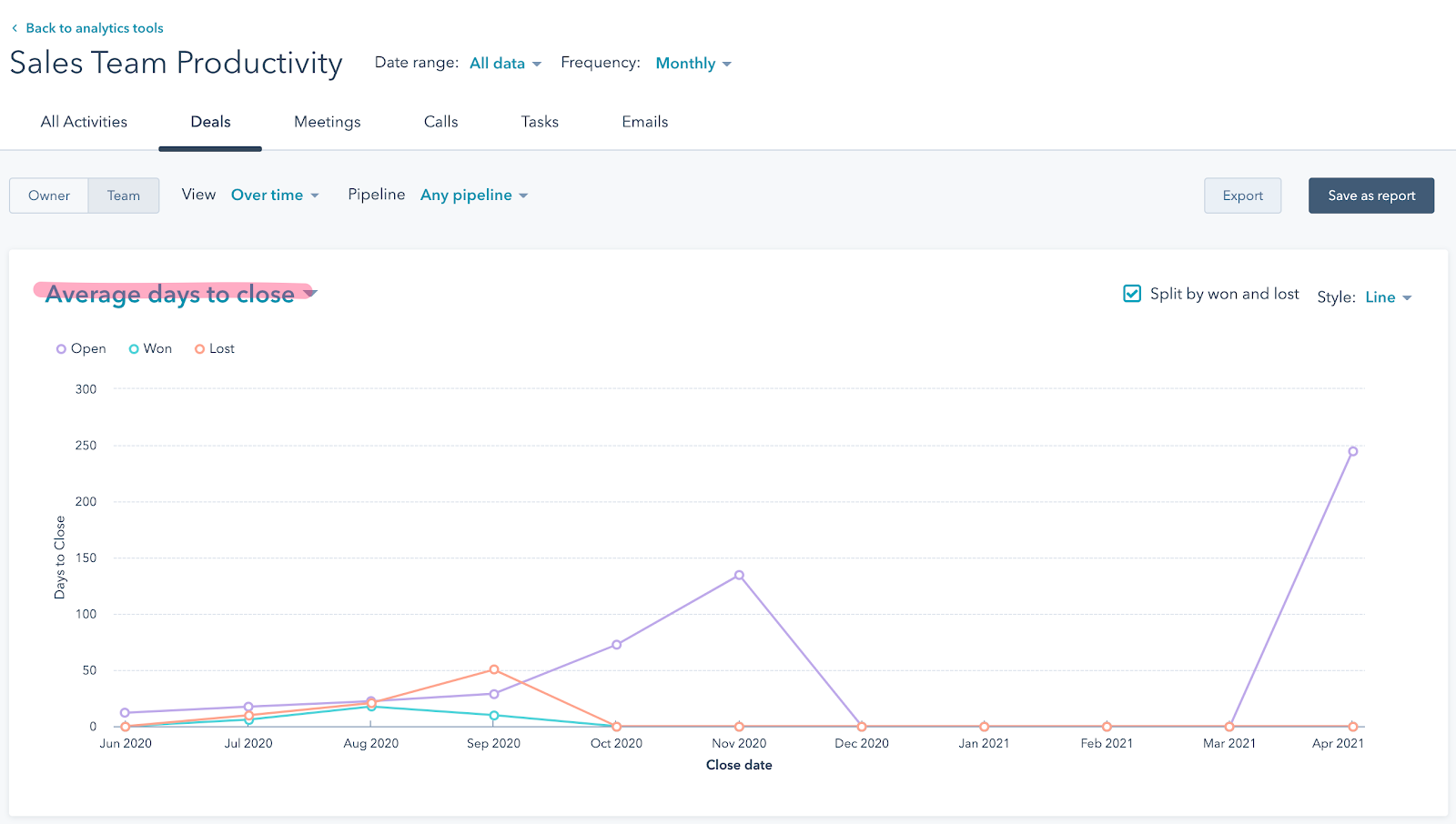This screenshot has width=1456, height=824.
Task: Open the Style Line dropdown
Action: (x=1388, y=297)
